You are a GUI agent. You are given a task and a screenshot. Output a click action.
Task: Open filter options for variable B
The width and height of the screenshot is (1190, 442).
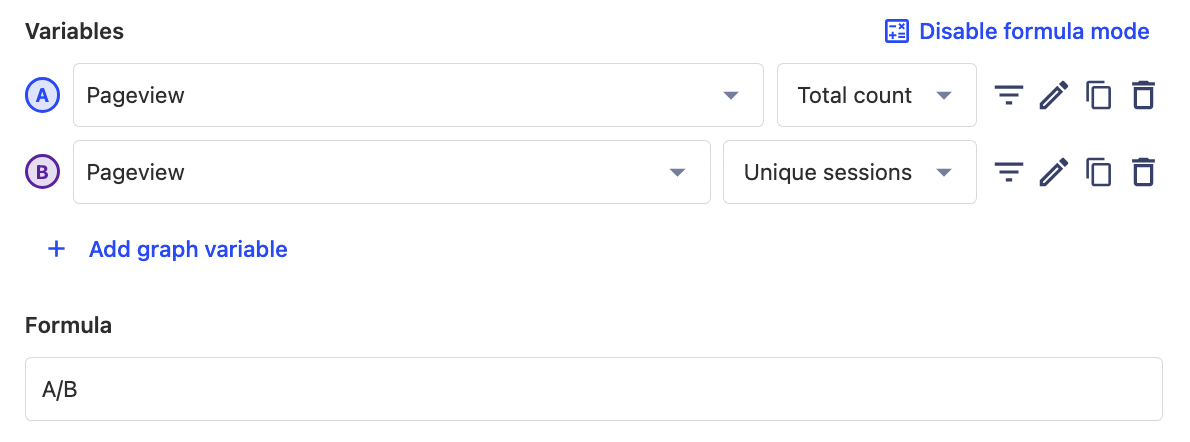tap(1009, 173)
